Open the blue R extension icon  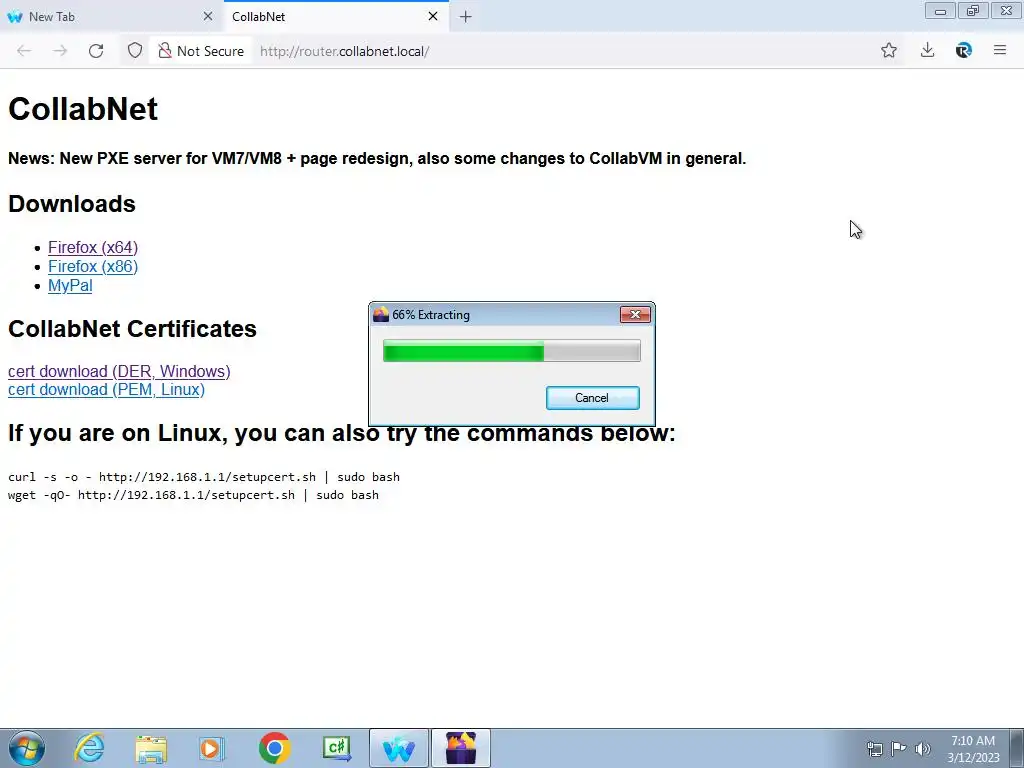tap(963, 50)
